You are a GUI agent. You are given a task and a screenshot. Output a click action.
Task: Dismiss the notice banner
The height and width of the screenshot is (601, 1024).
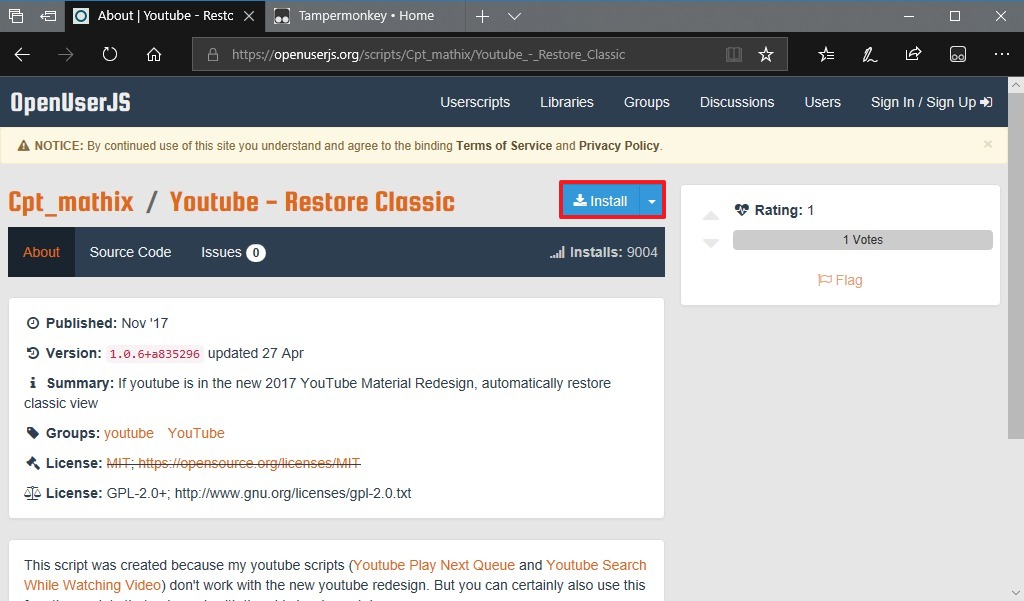click(988, 144)
